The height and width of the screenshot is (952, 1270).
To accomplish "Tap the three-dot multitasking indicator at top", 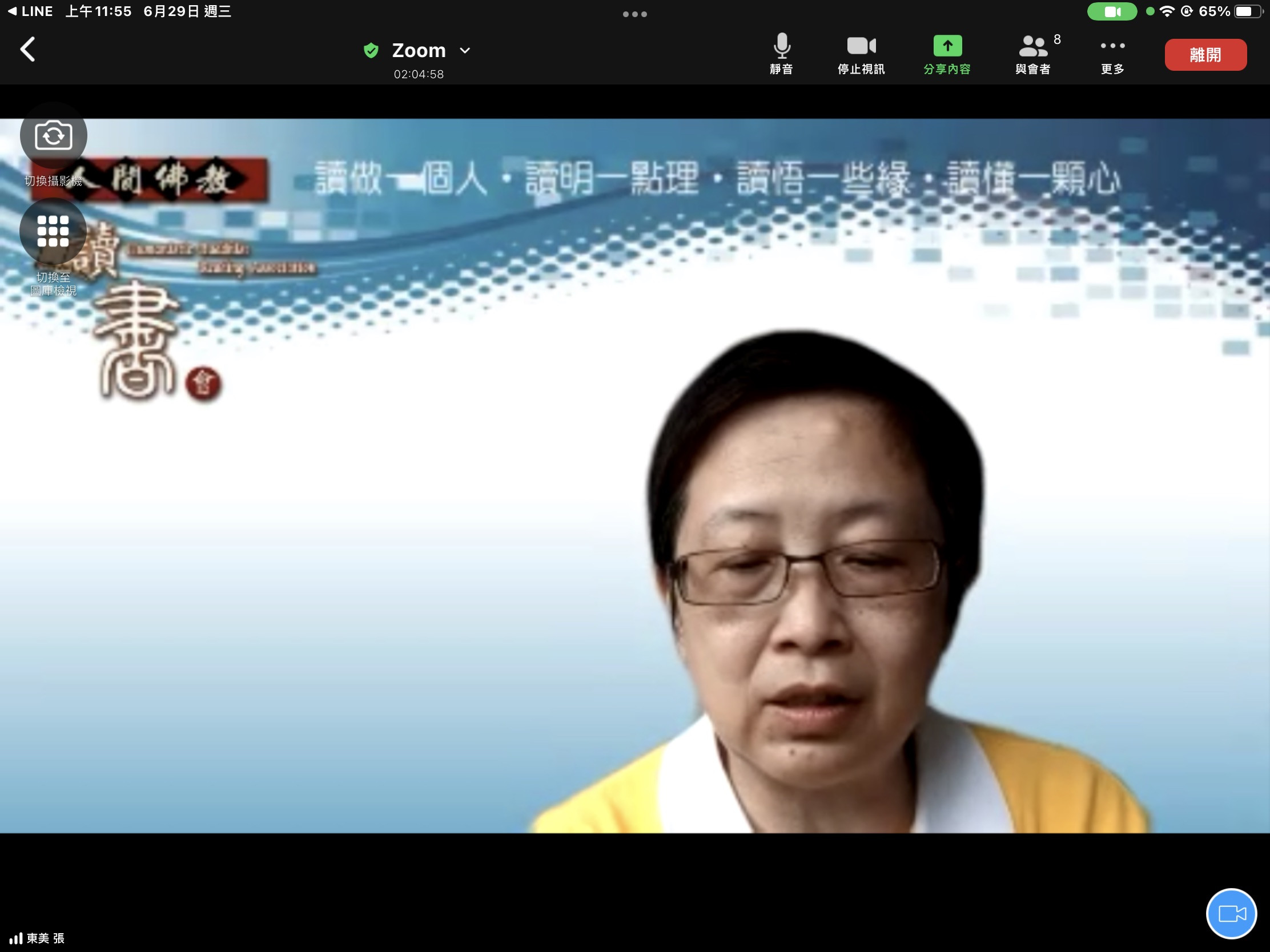I will 634,14.
